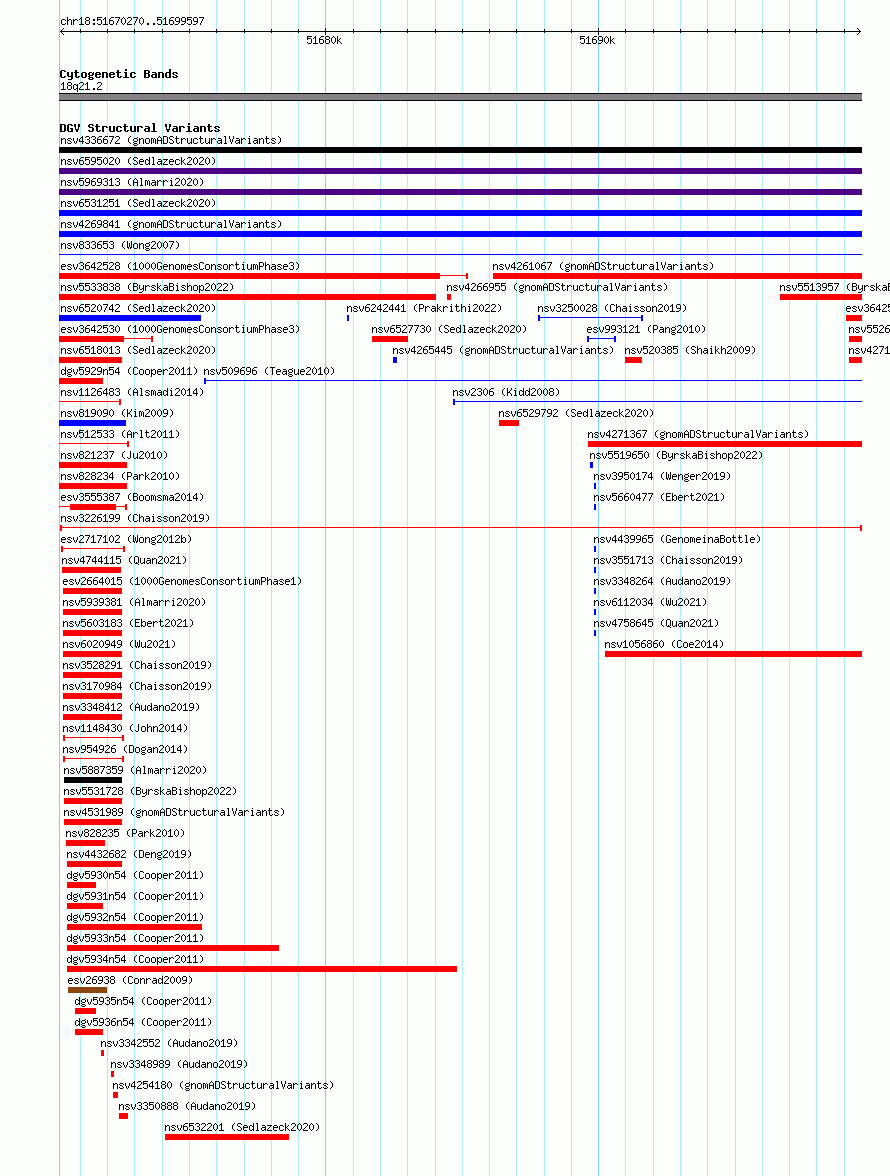Click esv3642530 (1000GenomesConsortiumPhase3) label
The height and width of the screenshot is (1176, 890).
point(180,329)
